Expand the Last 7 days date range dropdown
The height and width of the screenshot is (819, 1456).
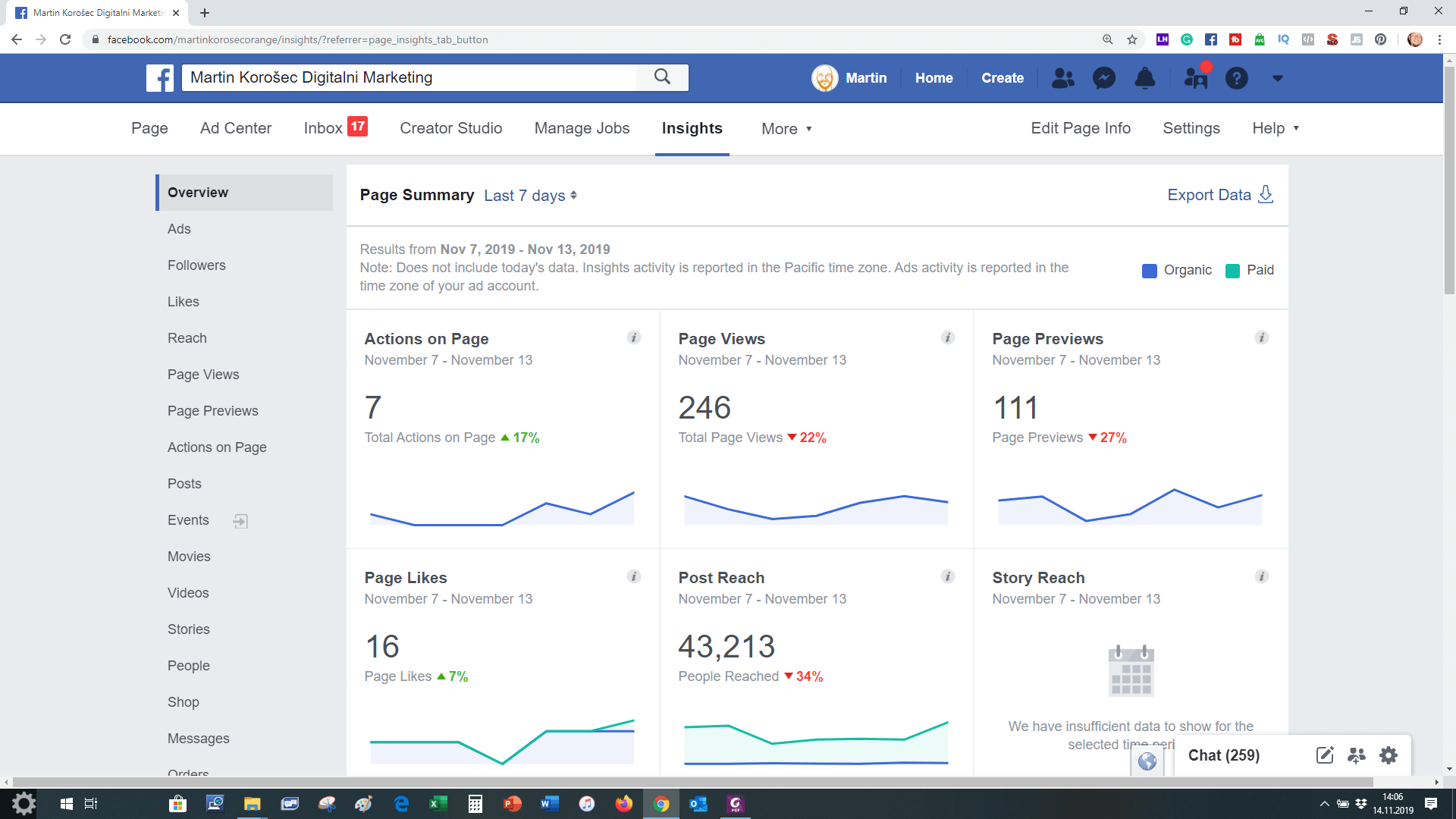(531, 196)
